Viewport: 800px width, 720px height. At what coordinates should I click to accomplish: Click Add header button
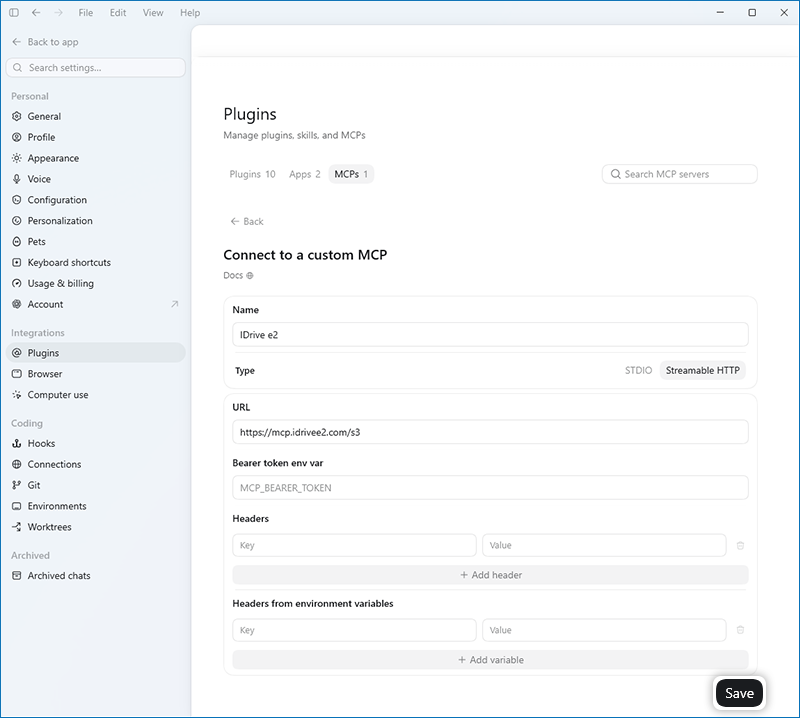coord(490,576)
